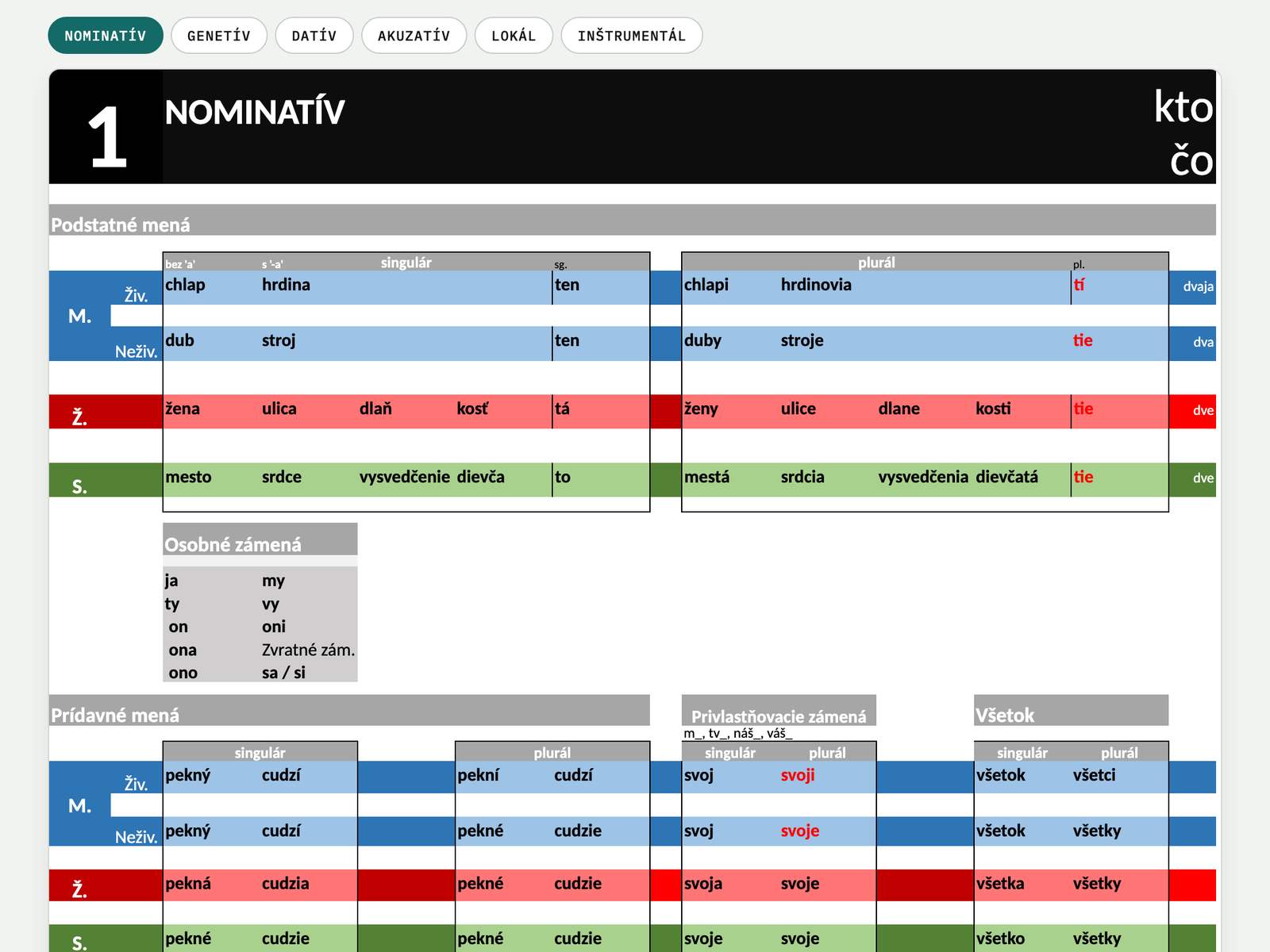Image resolution: width=1270 pixels, height=952 pixels.
Task: Click the 'Prídavné mená' section header
Action: [349, 711]
